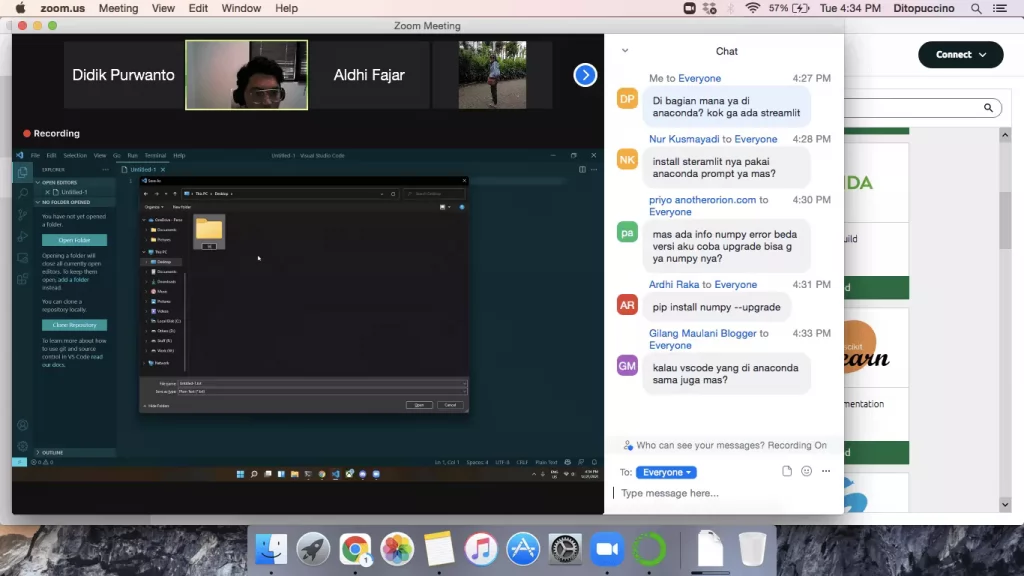Click the browser page search magnifier icon
1024x576 pixels.
(x=988, y=108)
